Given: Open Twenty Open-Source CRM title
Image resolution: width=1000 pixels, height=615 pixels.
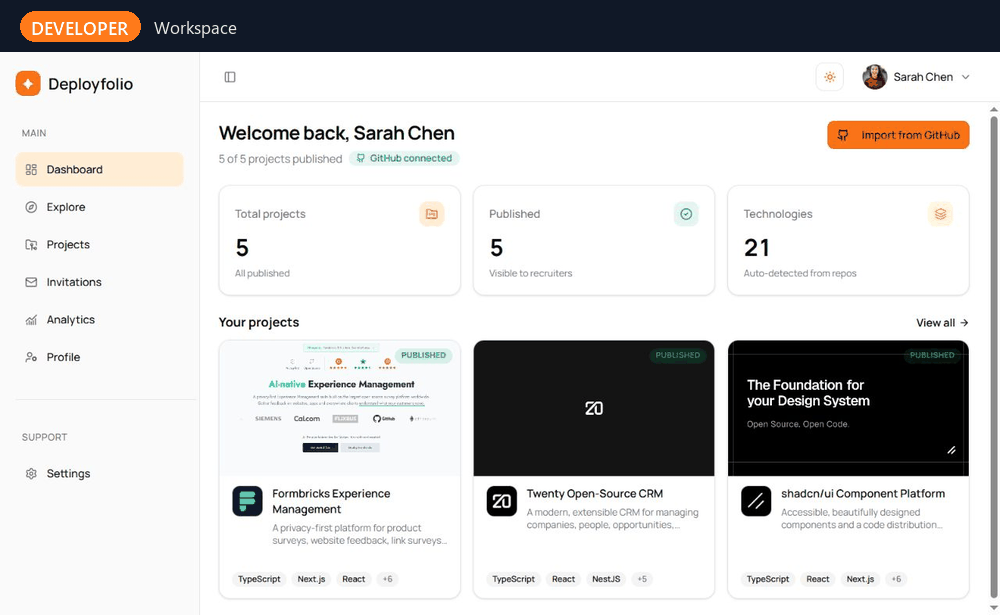Looking at the screenshot, I should [x=594, y=494].
